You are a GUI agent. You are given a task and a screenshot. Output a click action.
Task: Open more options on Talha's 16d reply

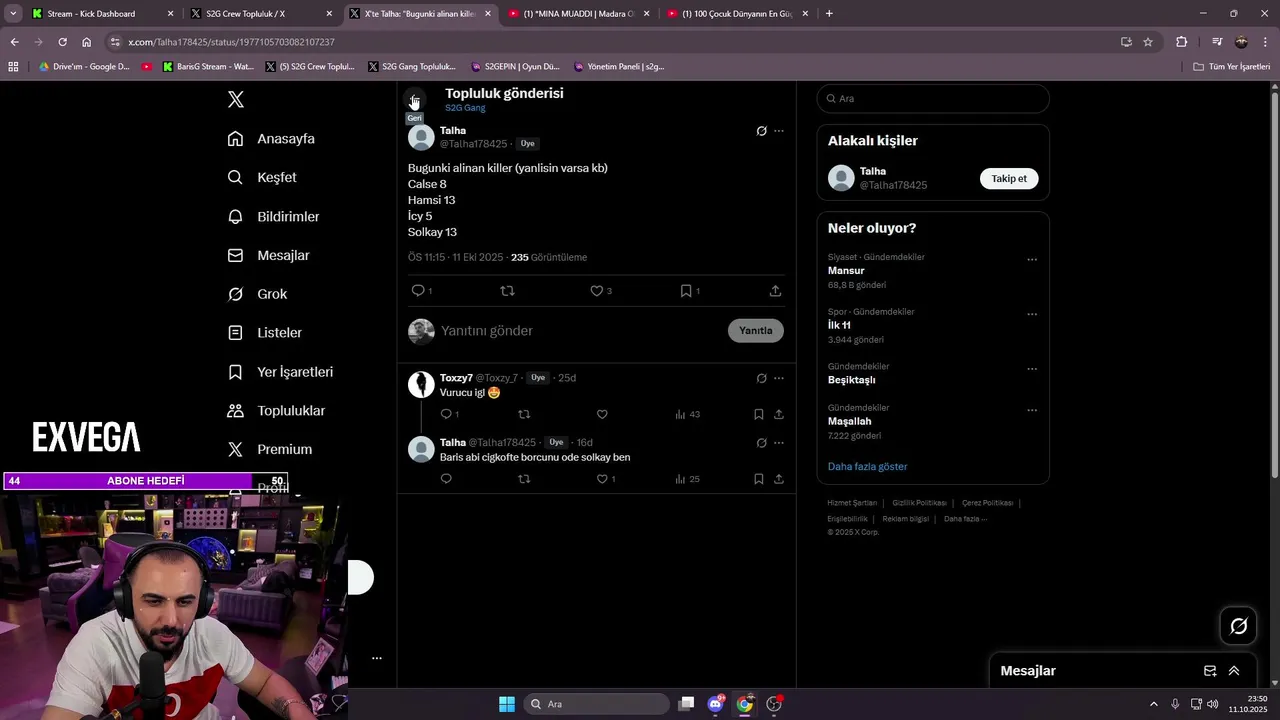(x=779, y=443)
